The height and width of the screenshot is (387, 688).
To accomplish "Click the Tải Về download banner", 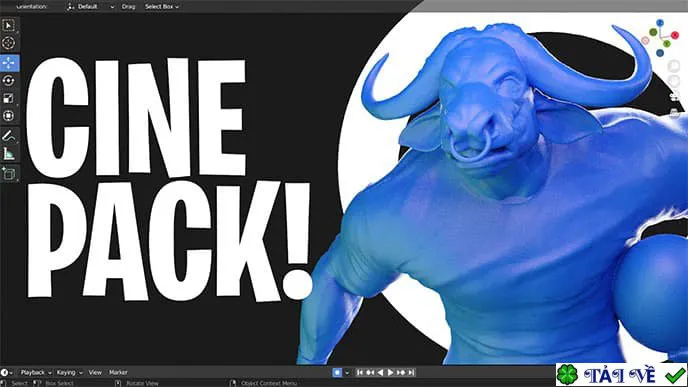I will coord(621,375).
